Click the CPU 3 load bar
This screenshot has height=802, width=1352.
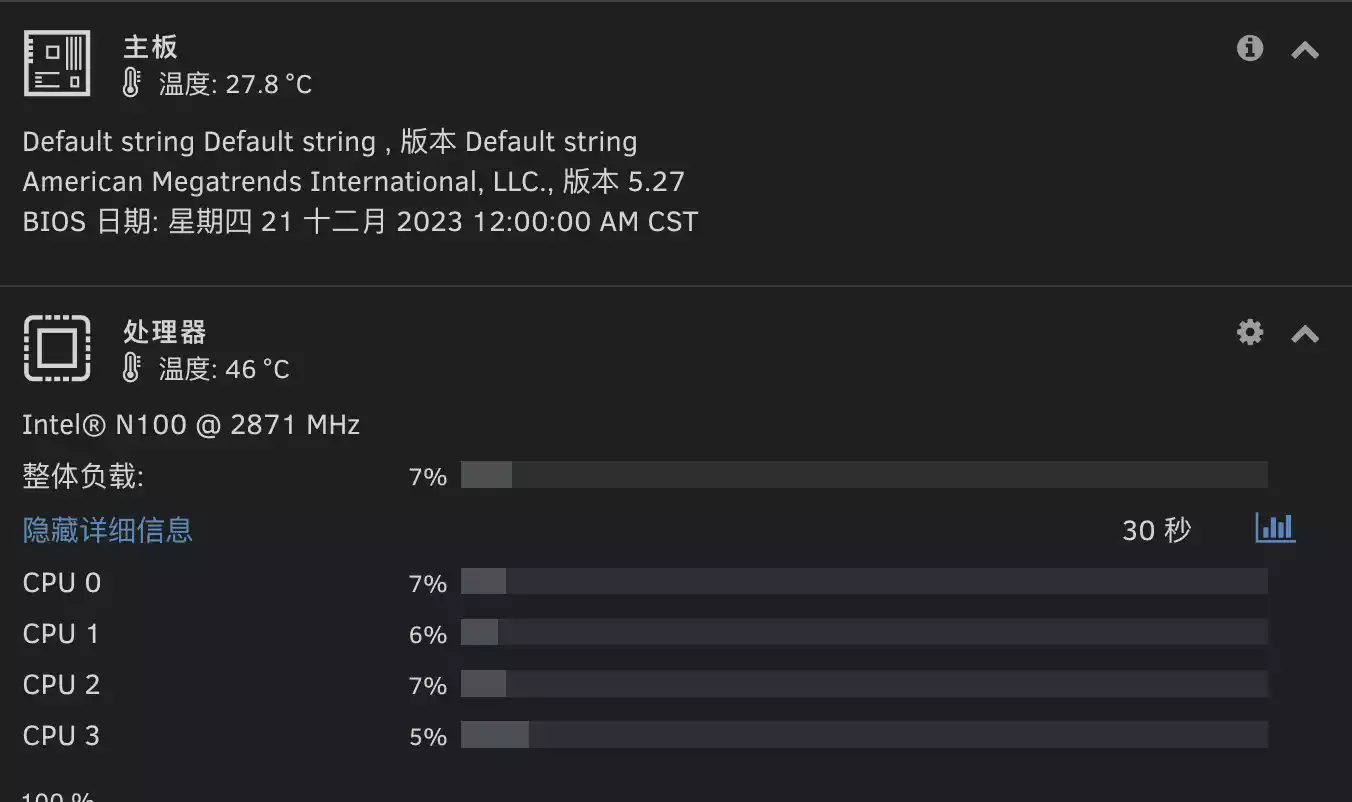(x=864, y=735)
